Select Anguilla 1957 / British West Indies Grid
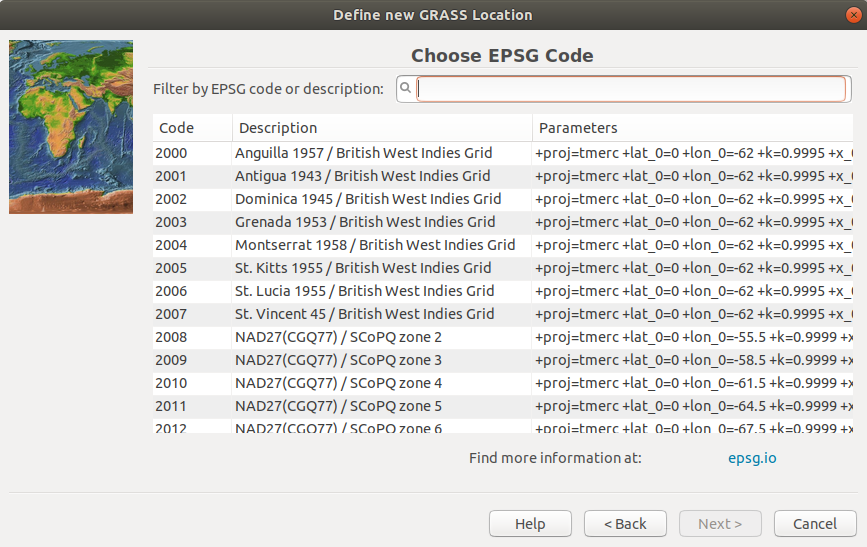This screenshot has height=547, width=867. (382, 153)
